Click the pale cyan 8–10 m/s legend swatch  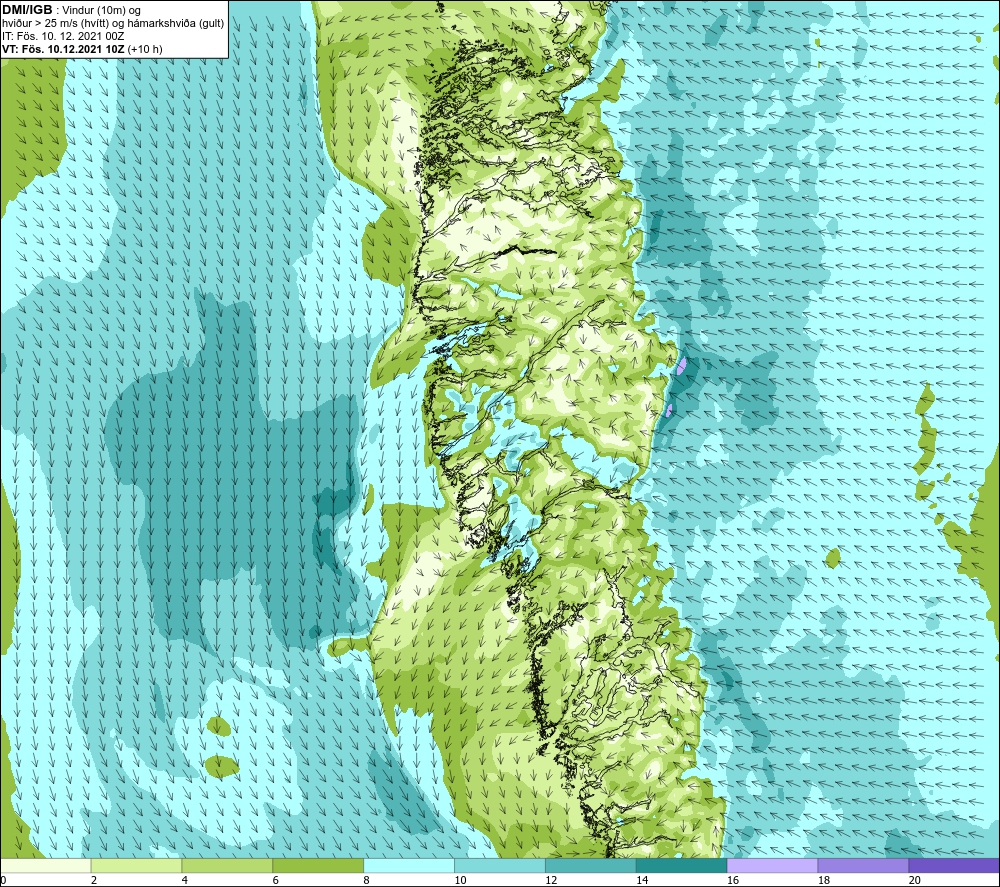[409, 865]
